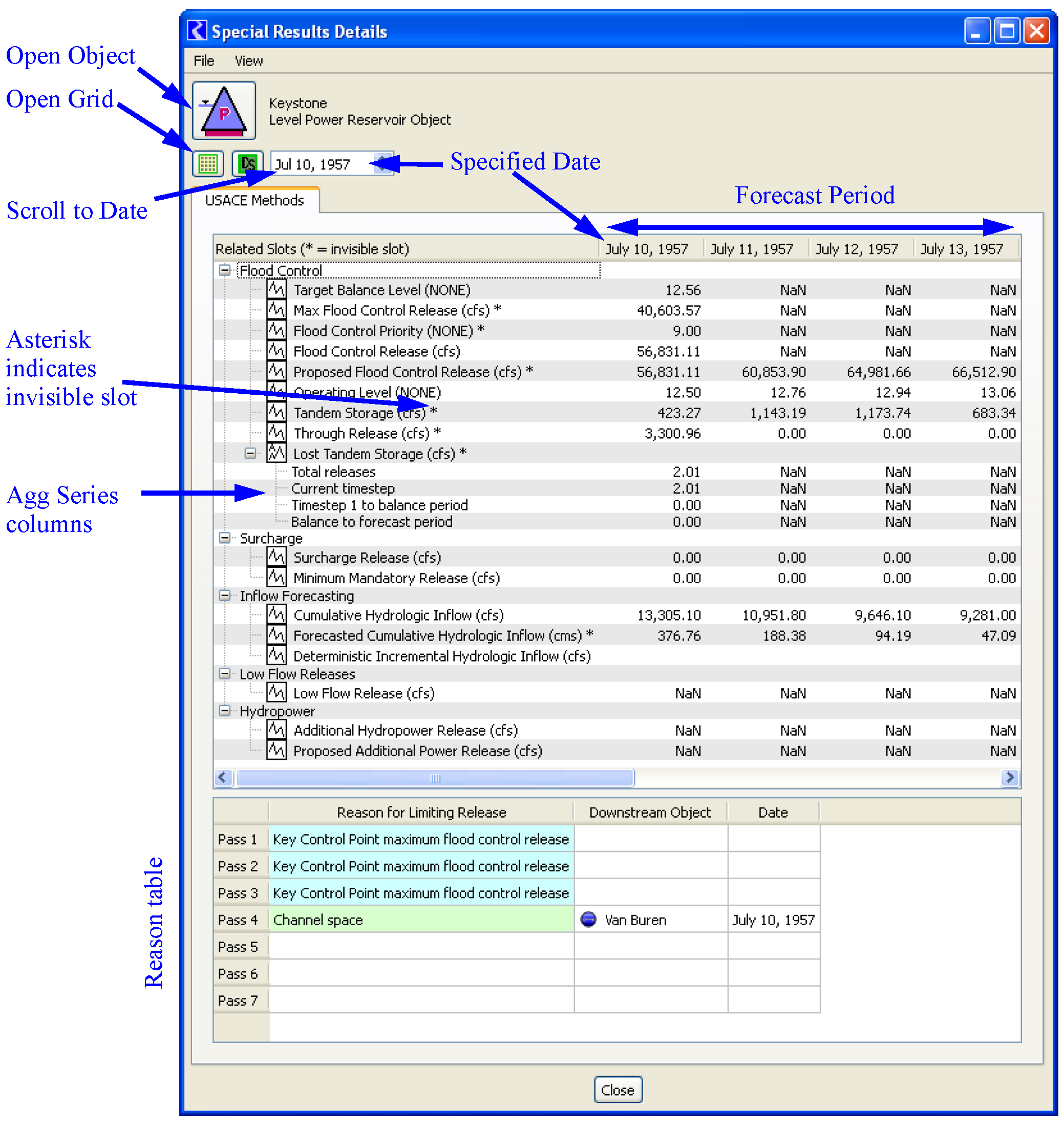Screen dimensions: 1064x1130
Task: Select the USACE Methods tab
Action: (x=254, y=201)
